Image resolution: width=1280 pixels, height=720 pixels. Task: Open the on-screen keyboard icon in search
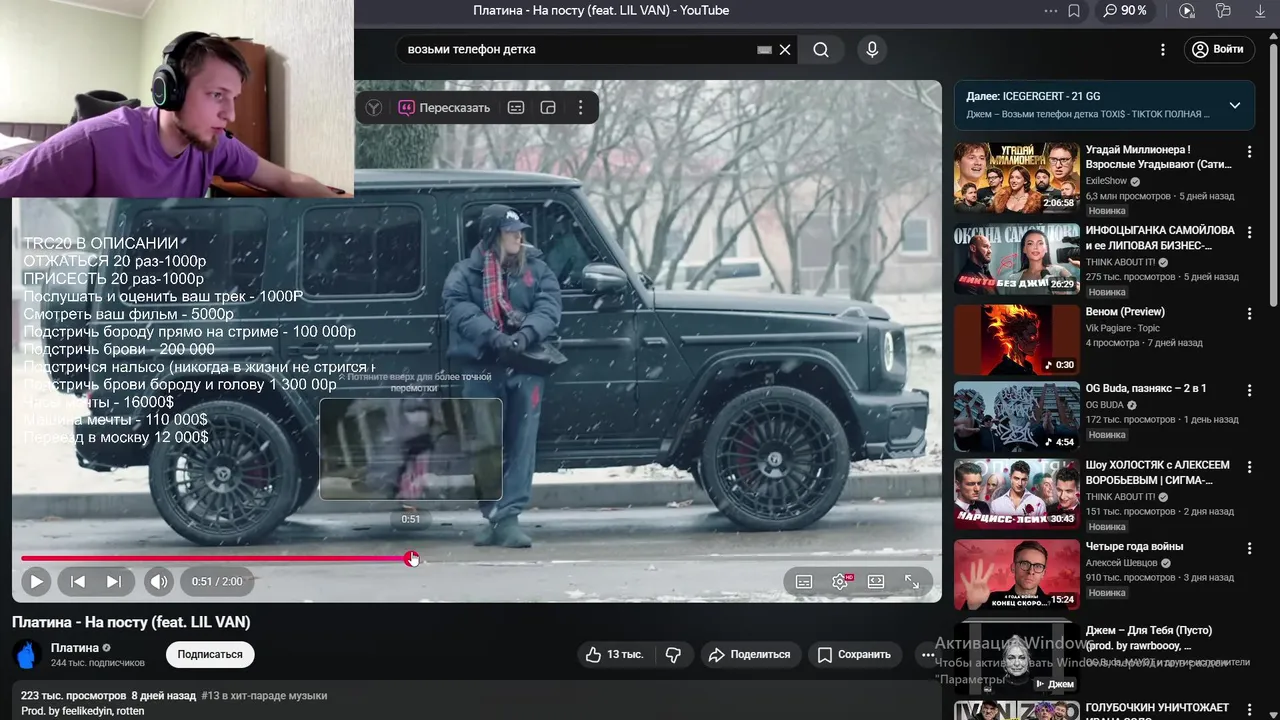pyautogui.click(x=765, y=50)
